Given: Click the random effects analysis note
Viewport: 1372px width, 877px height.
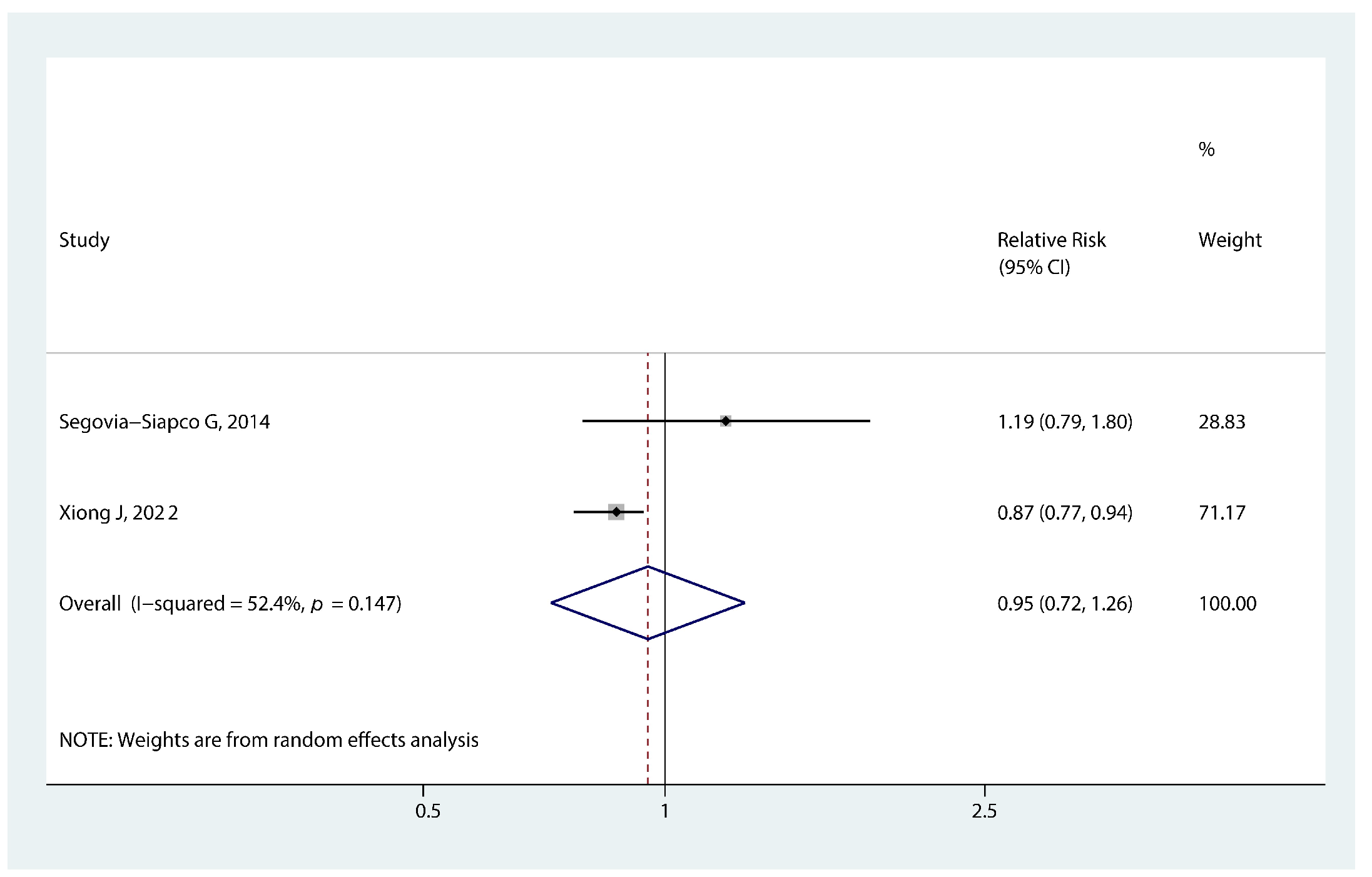Looking at the screenshot, I should (268, 740).
